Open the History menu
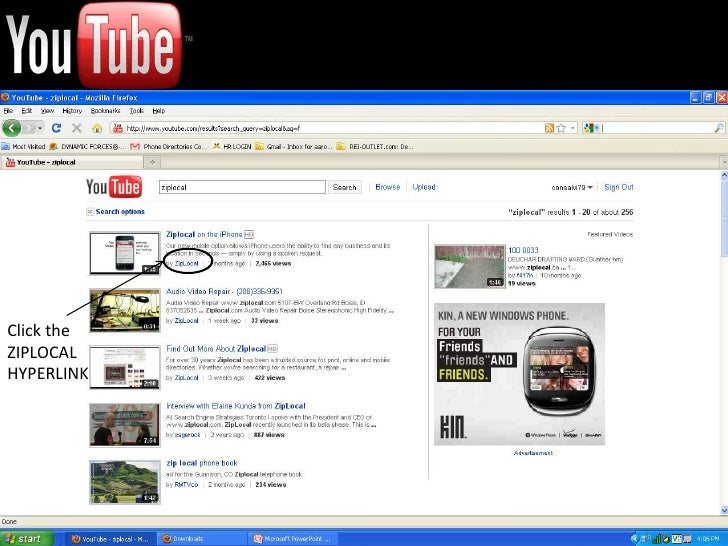This screenshot has width=728, height=546. tap(72, 111)
